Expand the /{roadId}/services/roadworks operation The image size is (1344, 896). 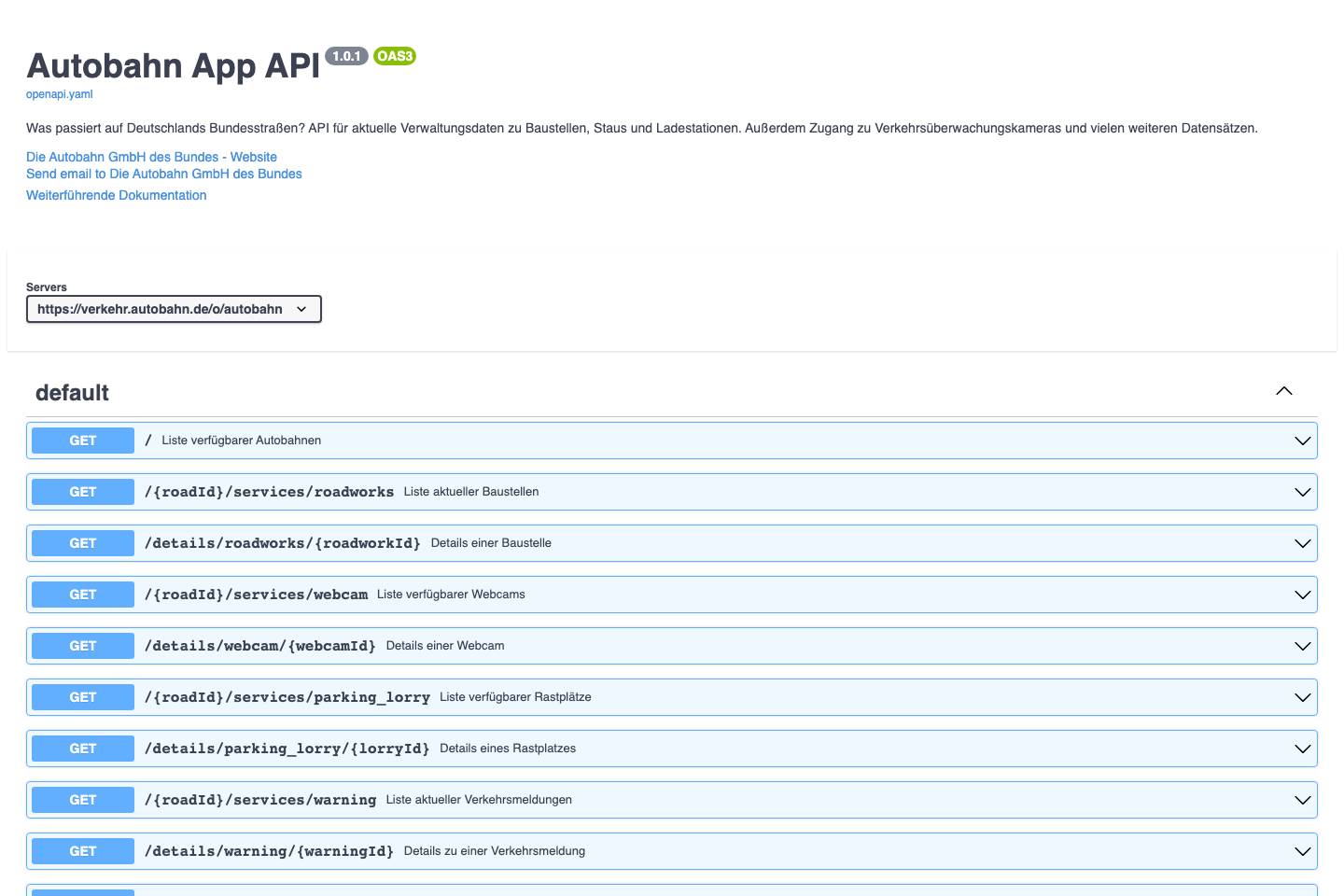tap(1302, 491)
